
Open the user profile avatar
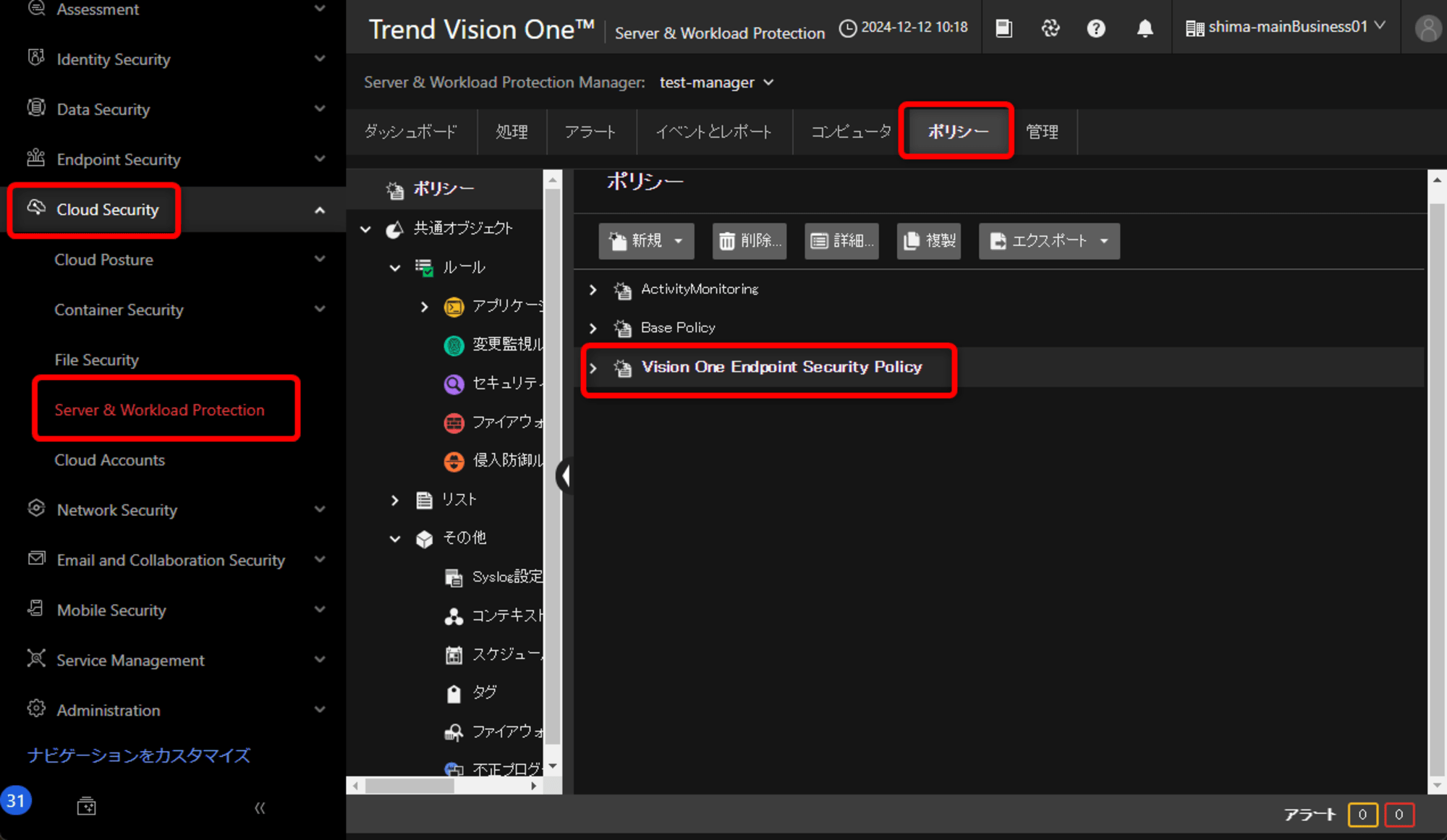[1427, 28]
